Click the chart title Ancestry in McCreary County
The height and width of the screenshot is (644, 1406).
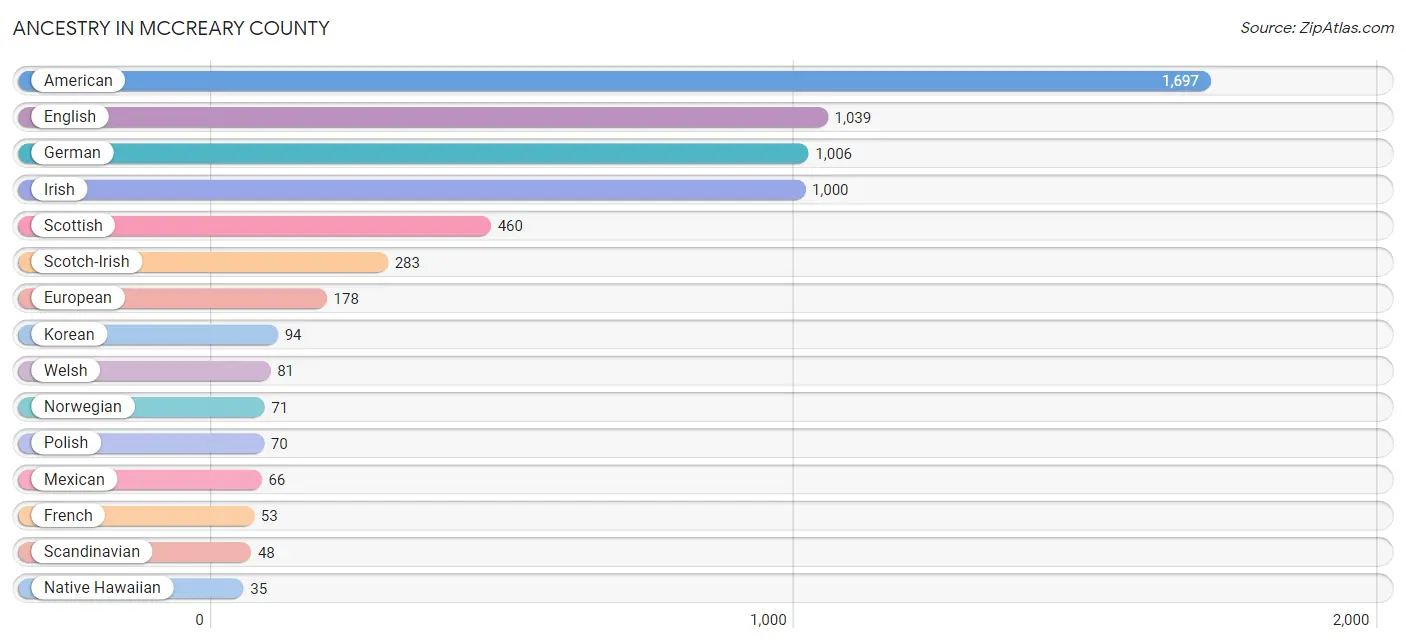click(x=171, y=28)
